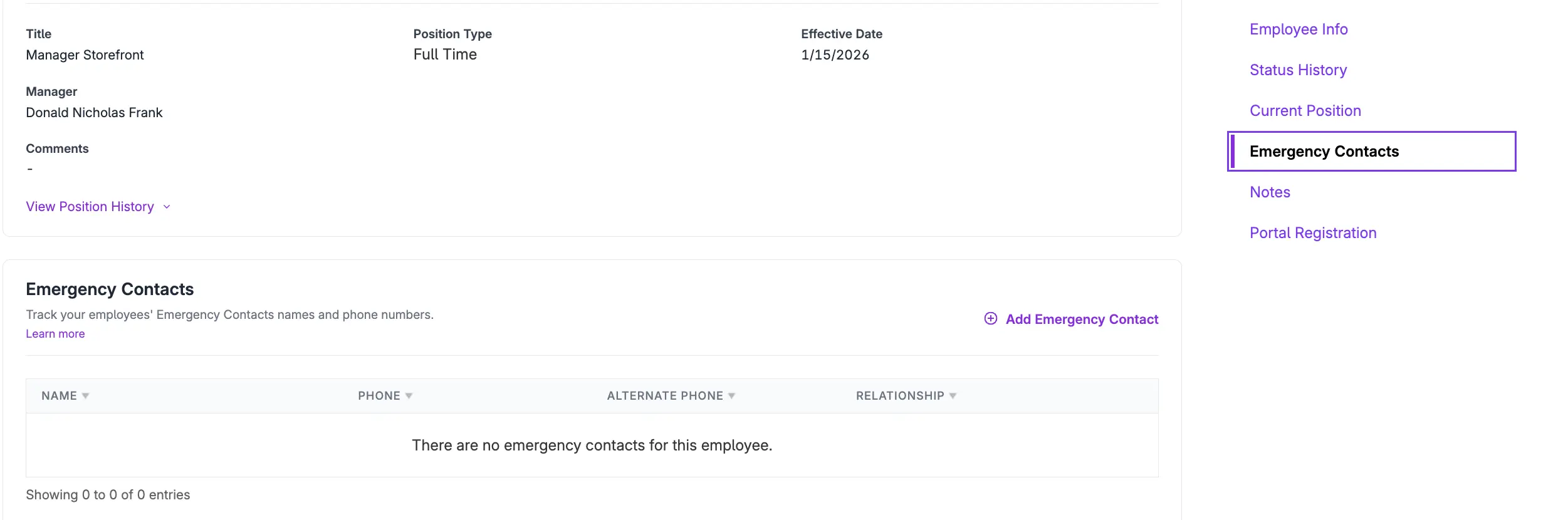
Task: Navigate to Employee Info section
Action: pyautogui.click(x=1299, y=29)
